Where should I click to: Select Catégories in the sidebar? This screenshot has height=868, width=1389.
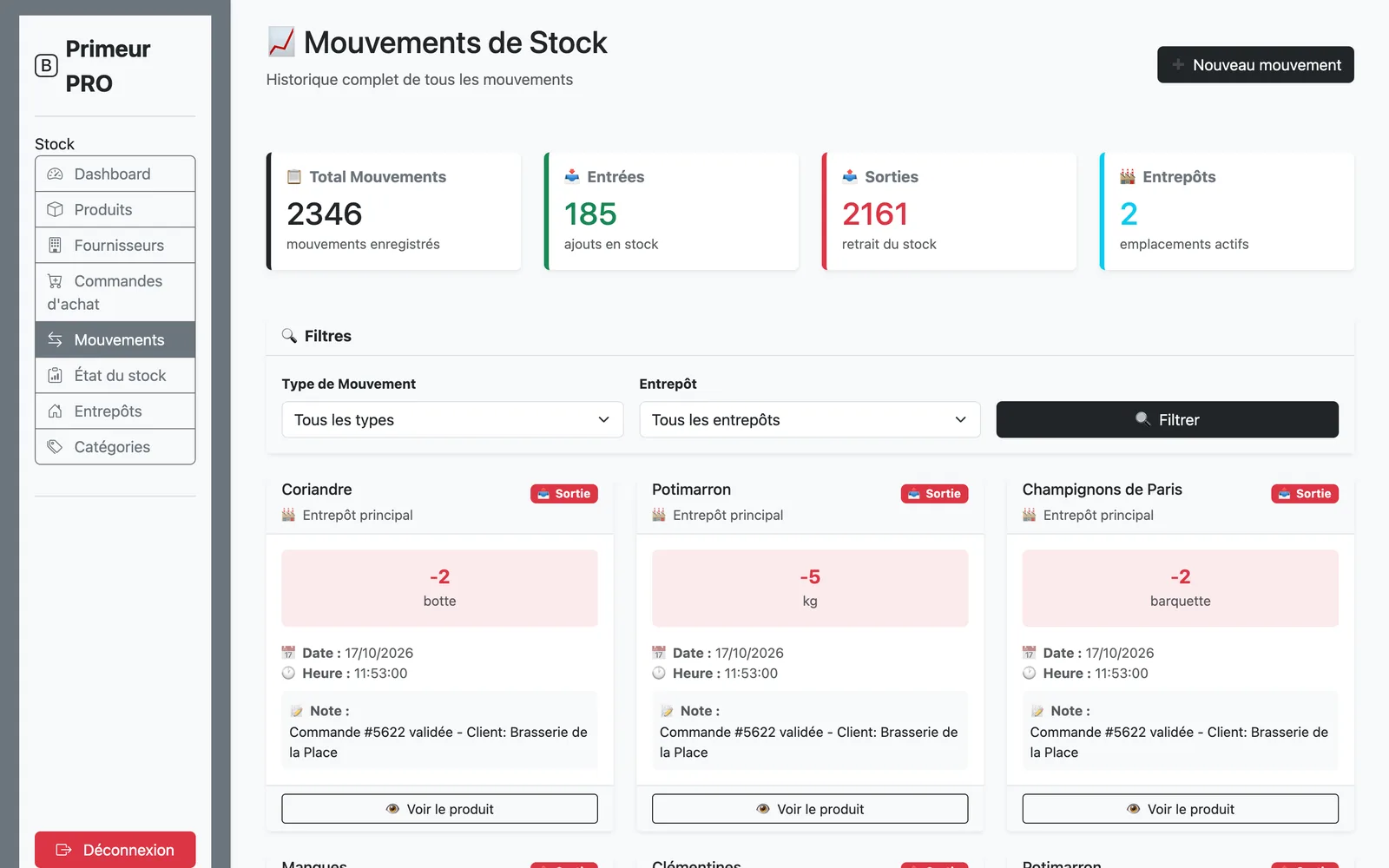pyautogui.click(x=115, y=446)
